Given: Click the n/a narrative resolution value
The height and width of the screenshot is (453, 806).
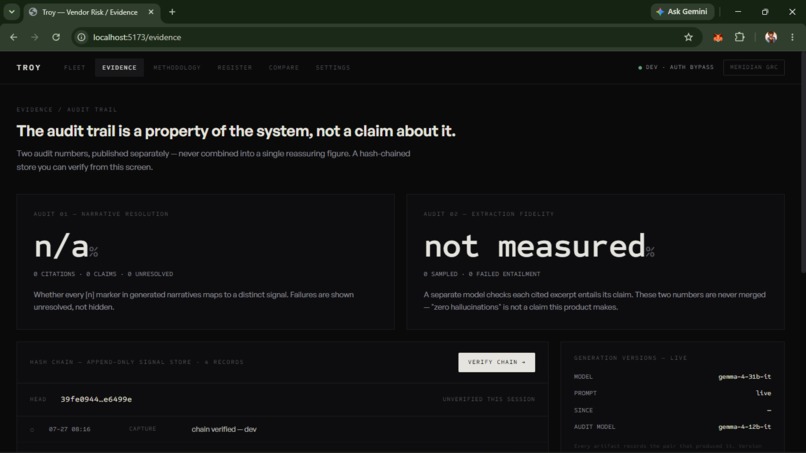Looking at the screenshot, I should 66,247.
